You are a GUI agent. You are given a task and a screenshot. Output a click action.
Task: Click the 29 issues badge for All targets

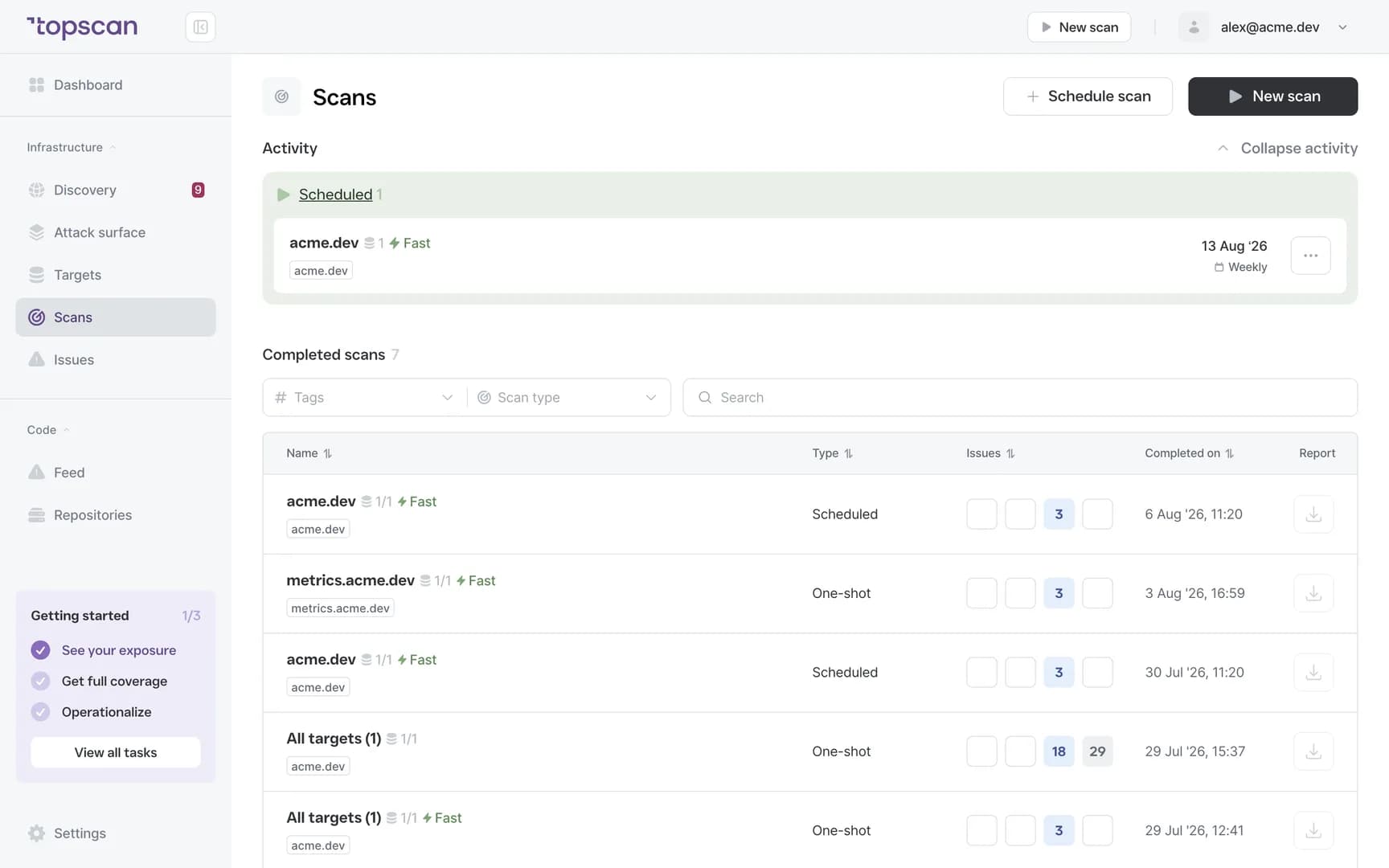click(x=1097, y=751)
